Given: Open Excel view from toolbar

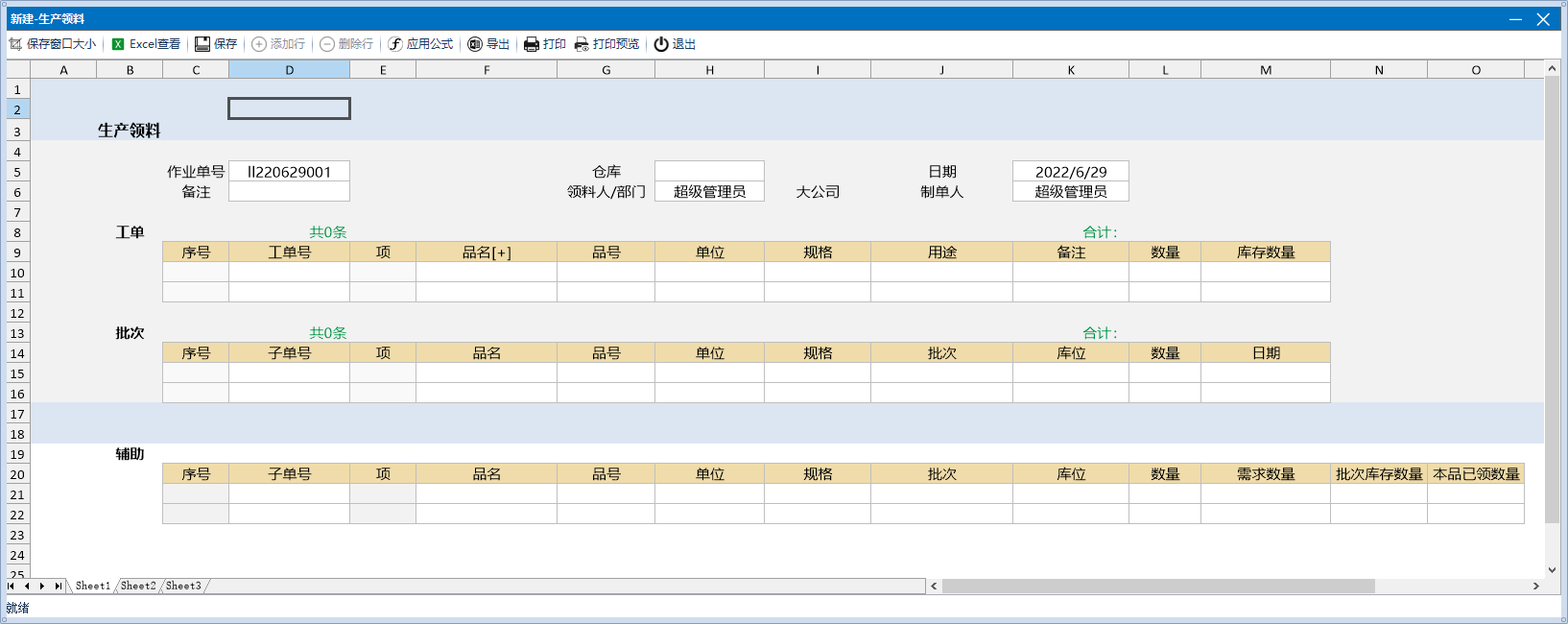Looking at the screenshot, I should pos(118,44).
